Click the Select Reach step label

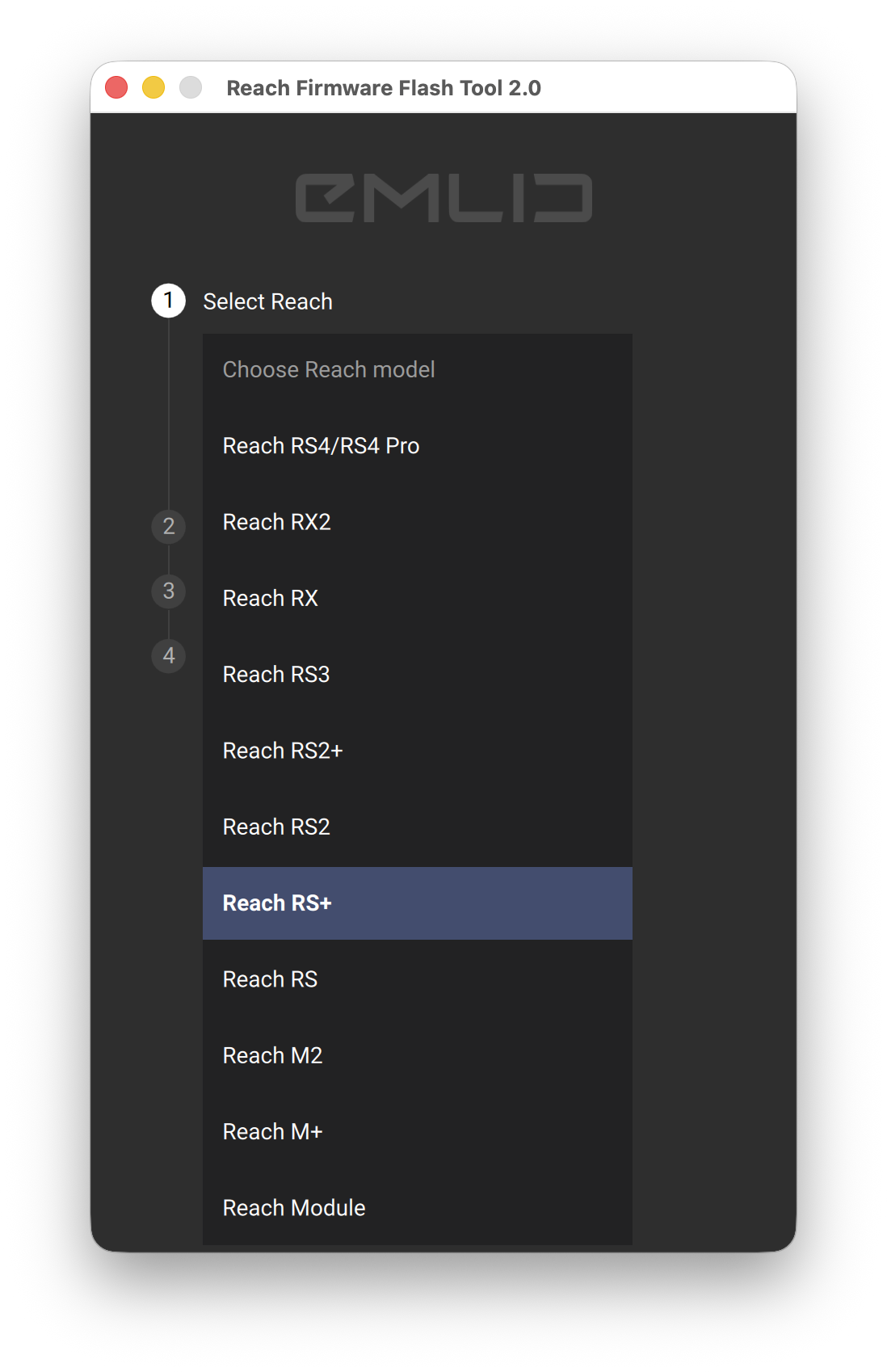pyautogui.click(x=268, y=301)
